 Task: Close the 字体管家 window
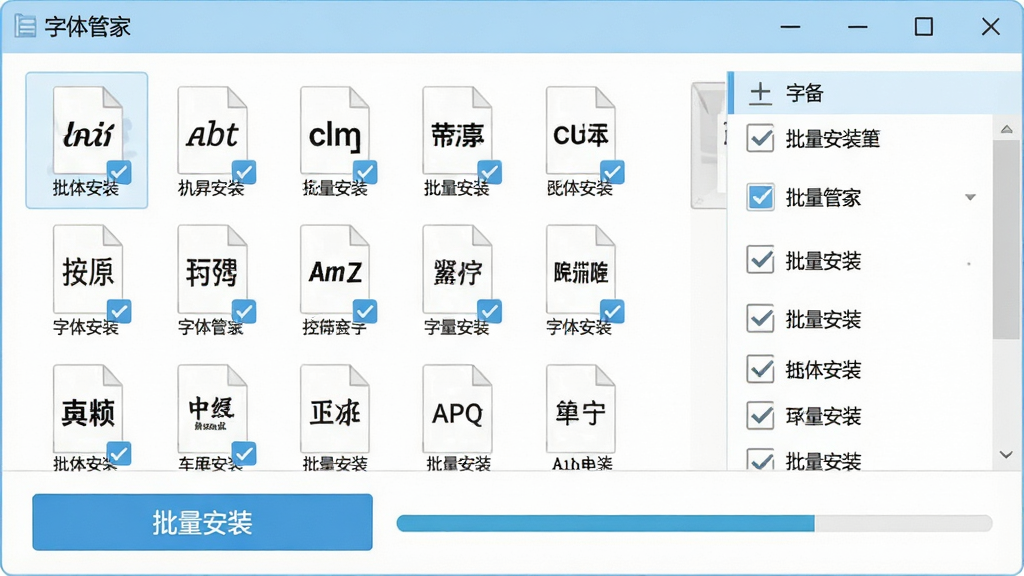(991, 27)
